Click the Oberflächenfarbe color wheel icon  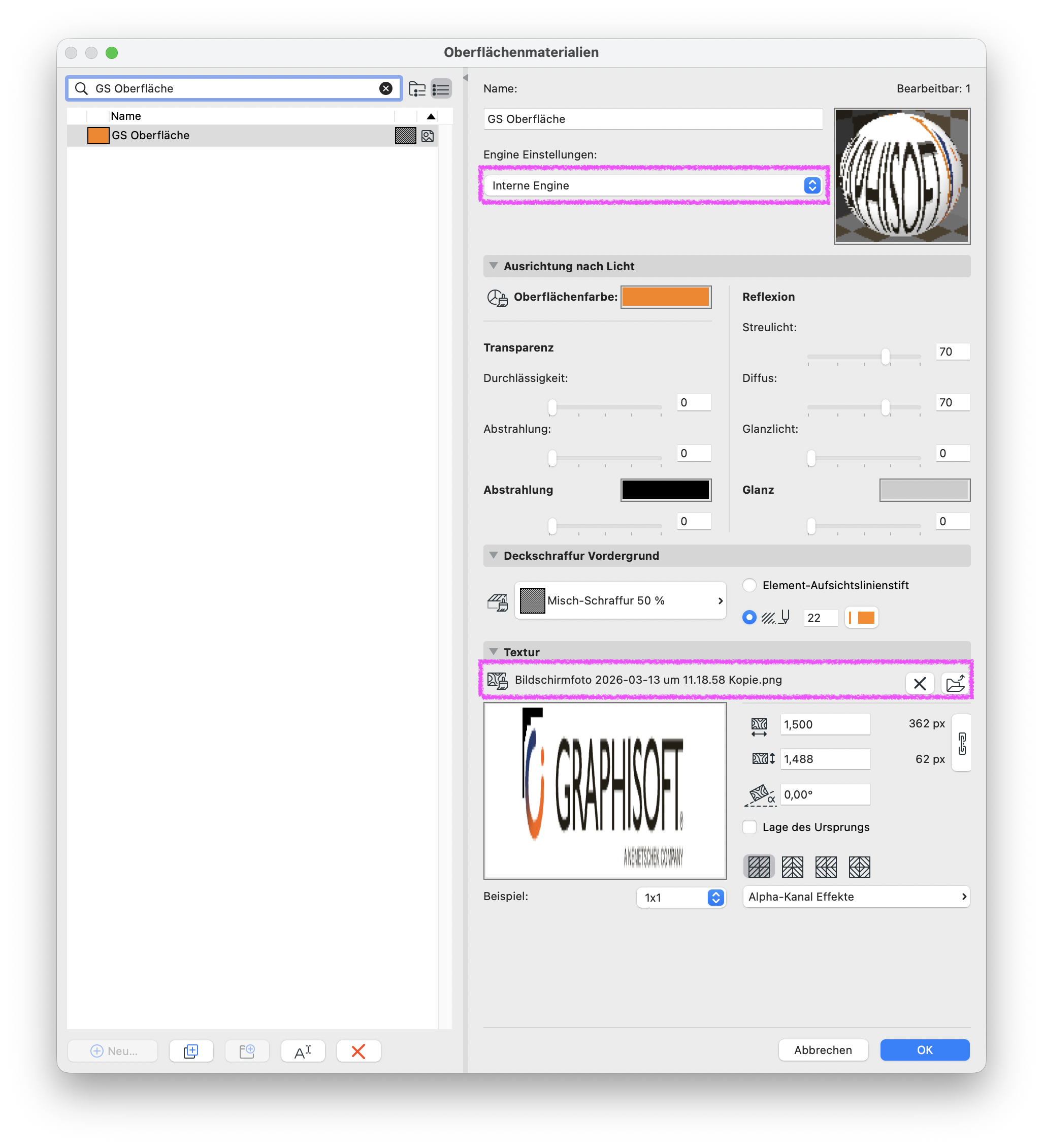(x=497, y=297)
